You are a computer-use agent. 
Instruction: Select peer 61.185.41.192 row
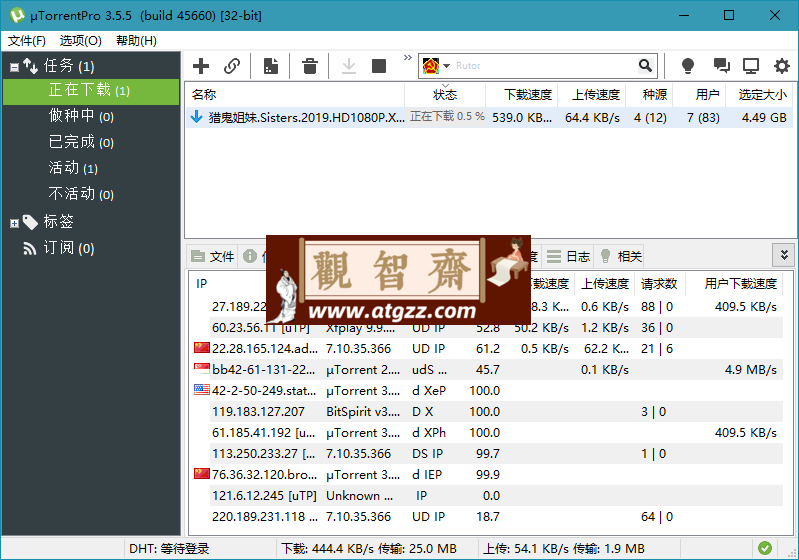pos(487,433)
